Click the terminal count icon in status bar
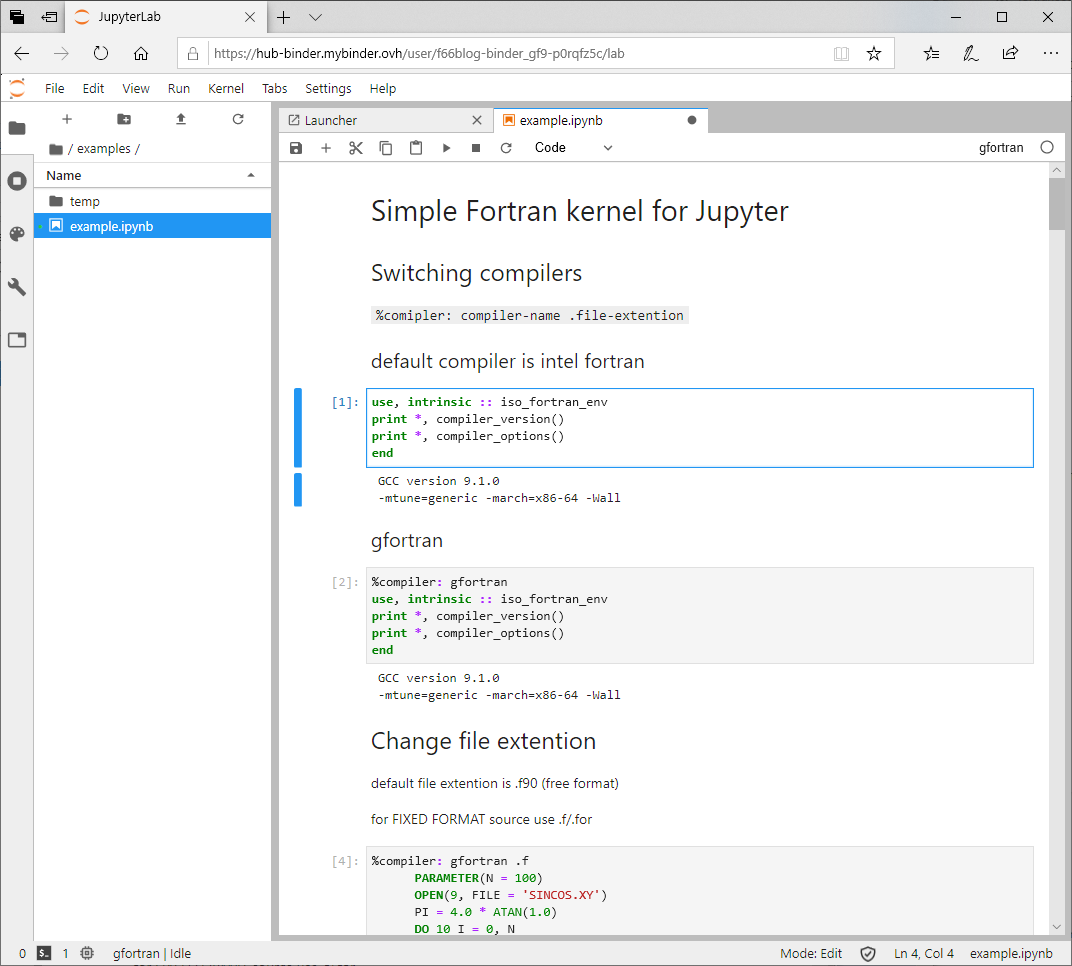This screenshot has width=1072, height=966. tap(44, 953)
